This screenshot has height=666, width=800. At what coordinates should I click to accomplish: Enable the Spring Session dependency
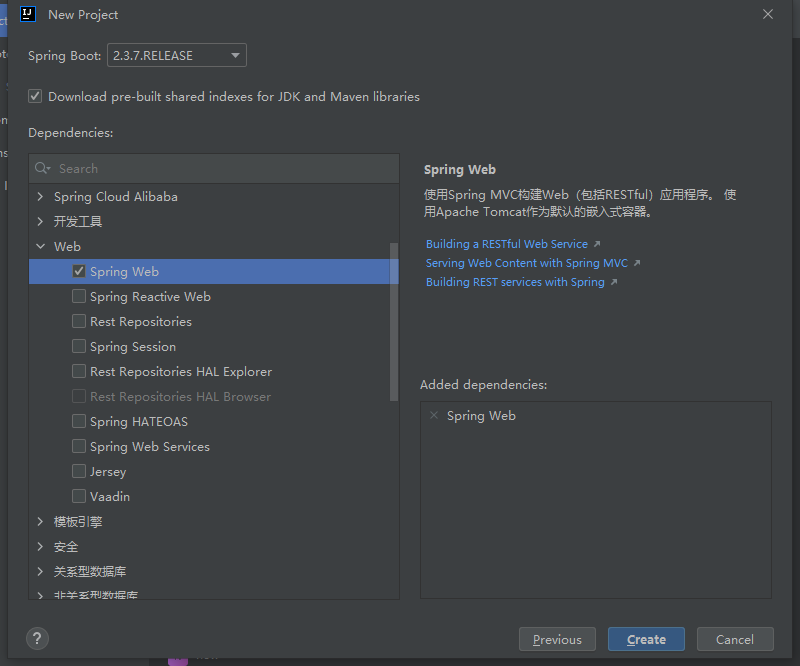coord(79,346)
